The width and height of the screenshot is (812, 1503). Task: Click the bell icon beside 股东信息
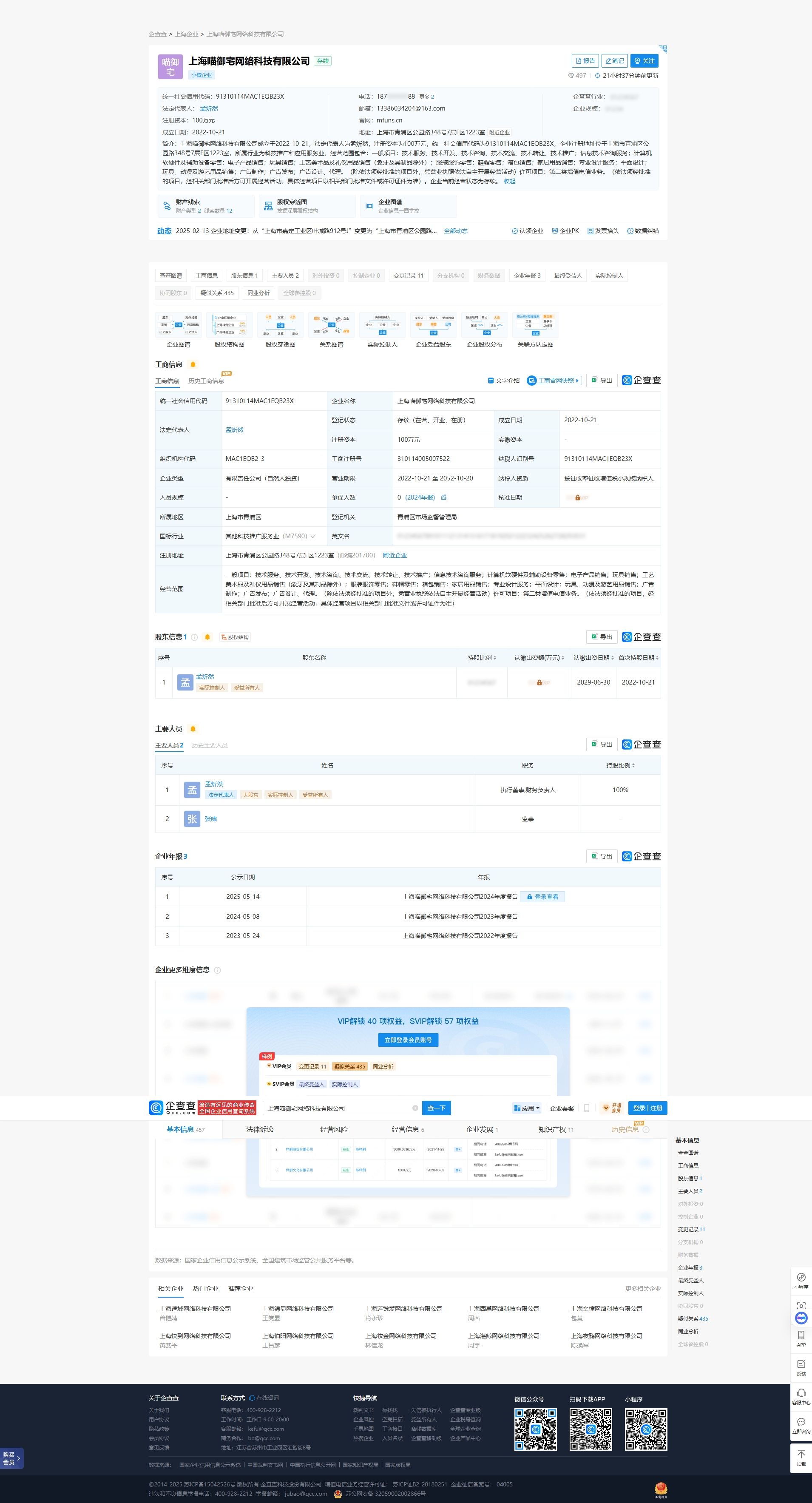[x=207, y=637]
